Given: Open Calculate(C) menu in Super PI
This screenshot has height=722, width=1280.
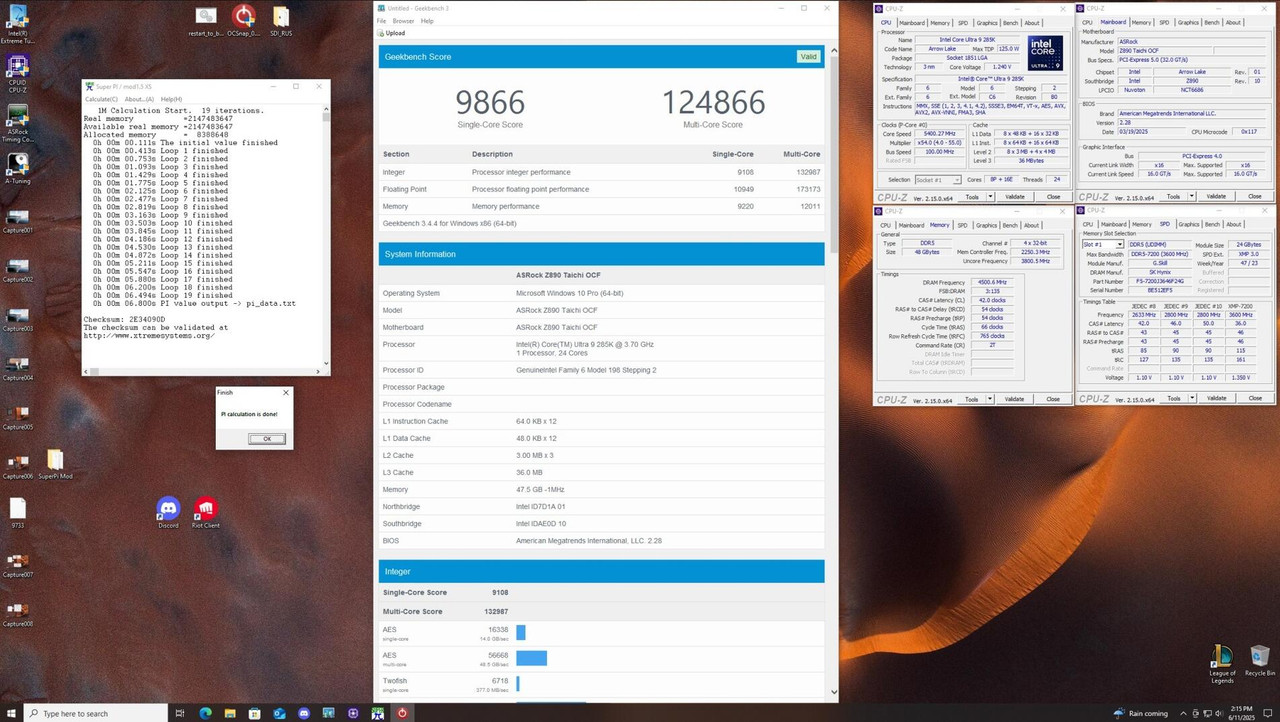Looking at the screenshot, I should [x=101, y=99].
